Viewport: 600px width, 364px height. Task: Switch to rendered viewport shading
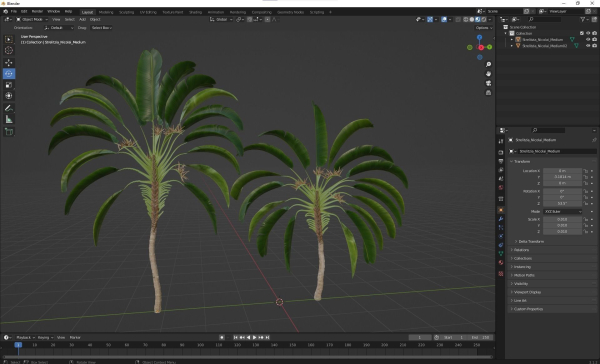pyautogui.click(x=484, y=20)
